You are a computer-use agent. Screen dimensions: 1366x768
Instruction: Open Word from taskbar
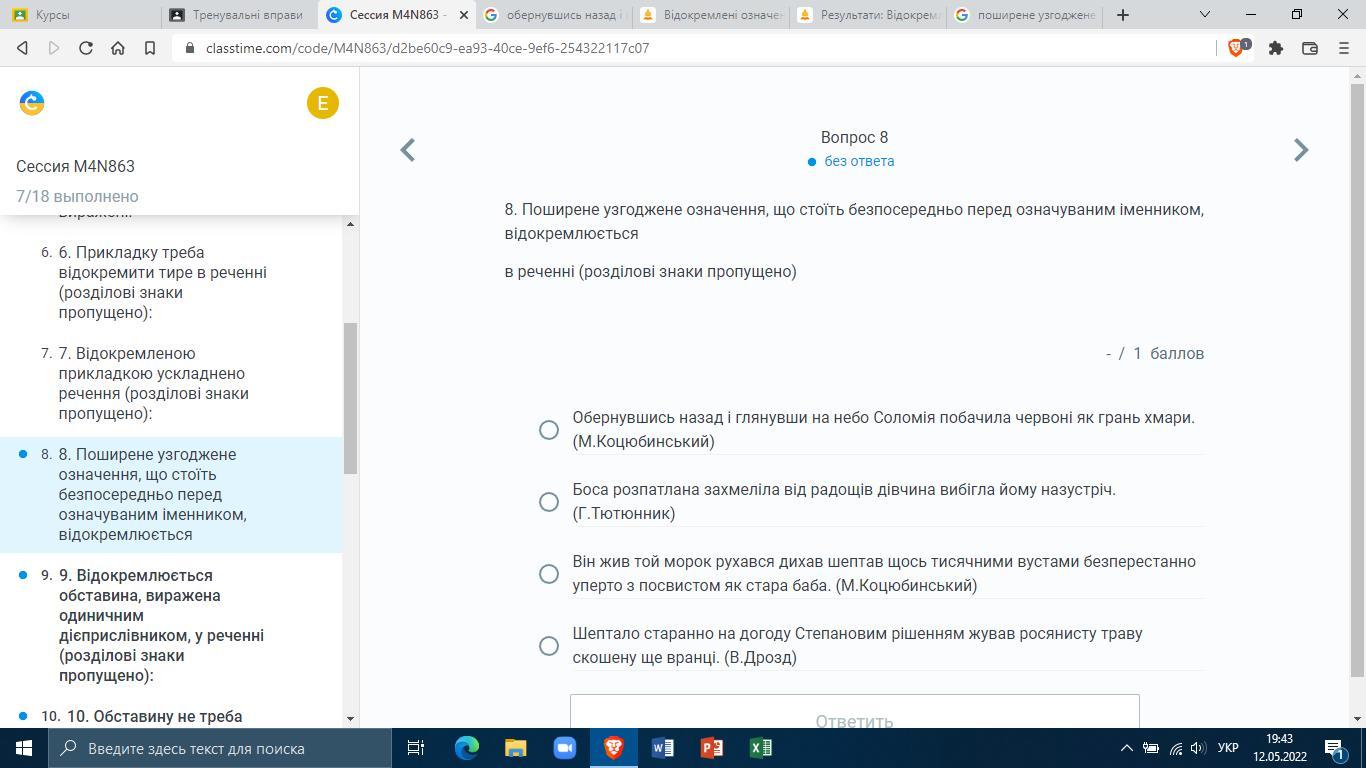click(x=662, y=748)
